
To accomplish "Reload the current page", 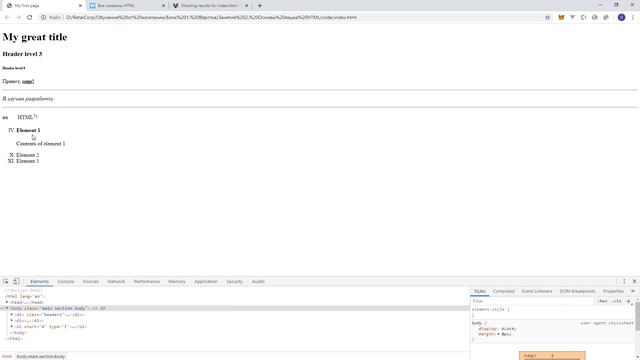I will click(29, 18).
